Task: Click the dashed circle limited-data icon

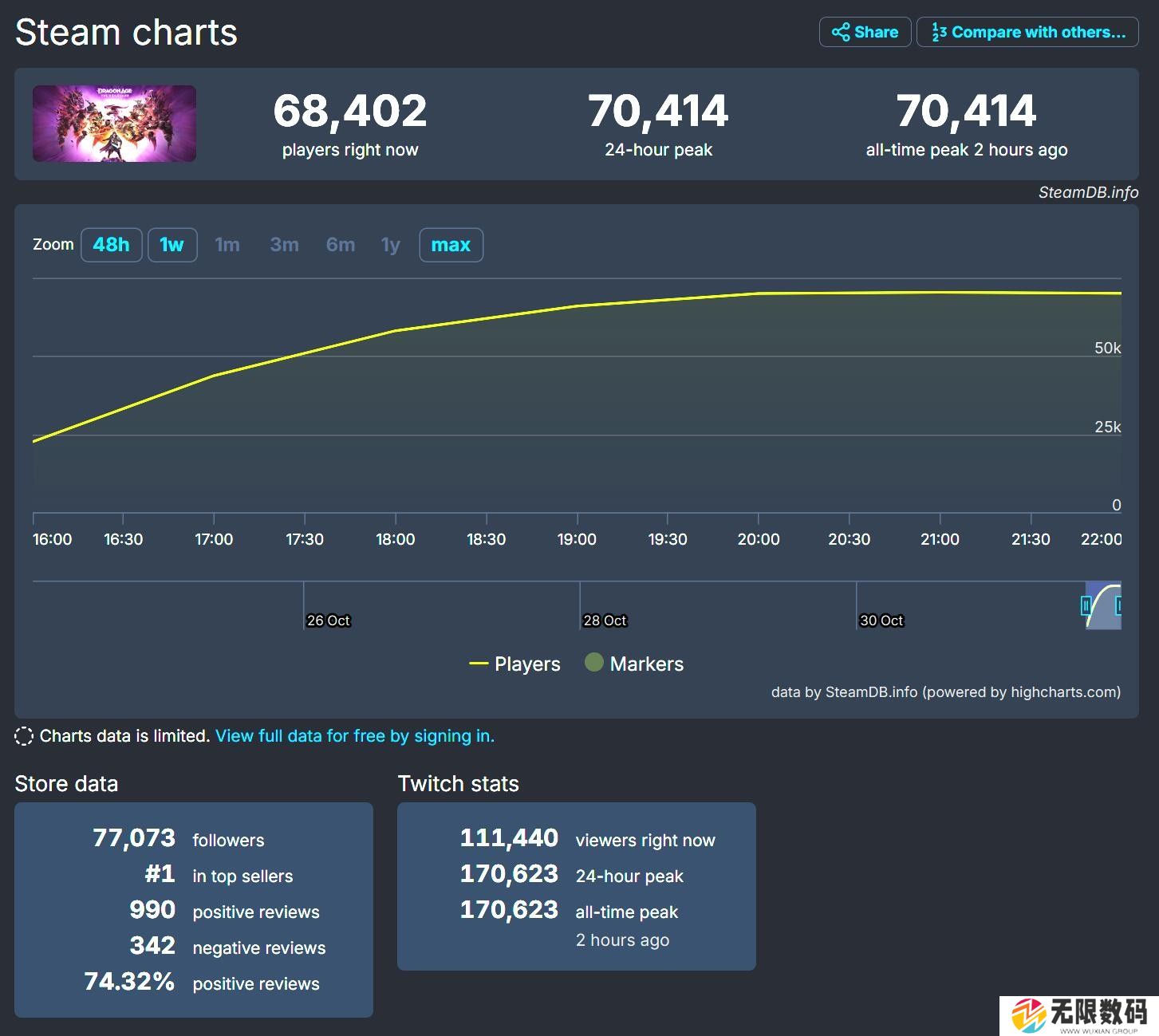Action: (24, 736)
